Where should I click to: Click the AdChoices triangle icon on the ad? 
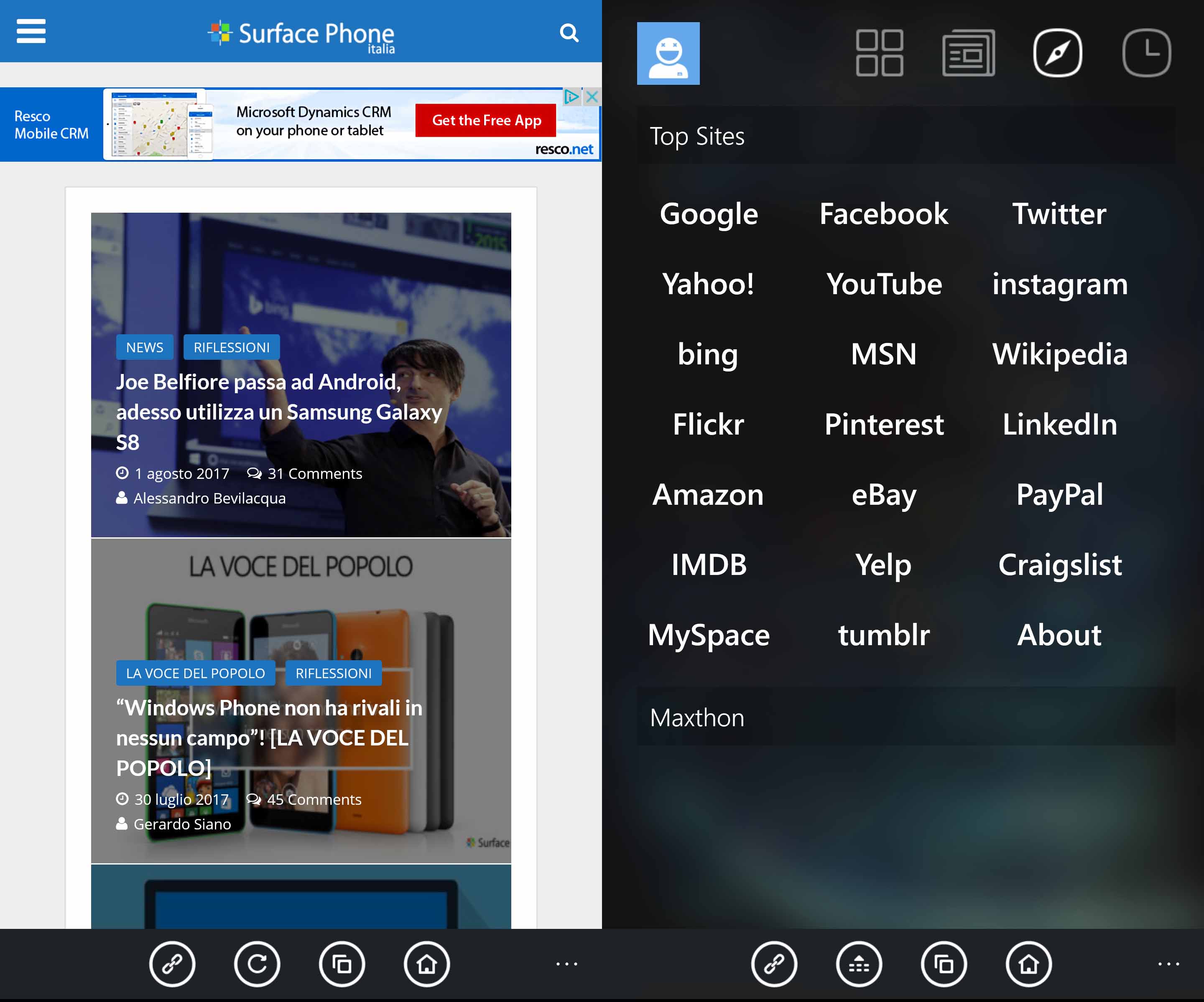(x=571, y=97)
